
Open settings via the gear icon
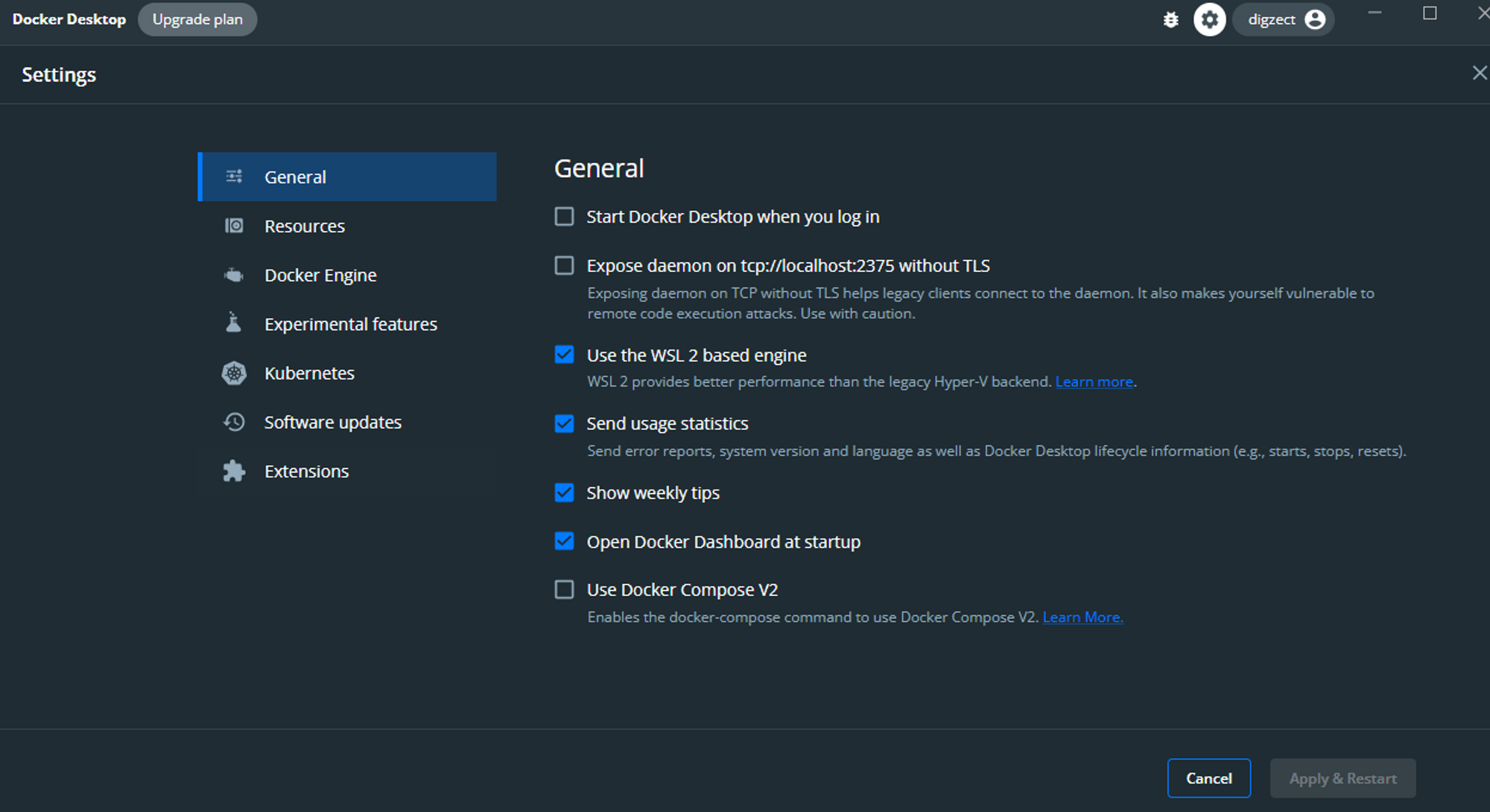tap(1210, 19)
